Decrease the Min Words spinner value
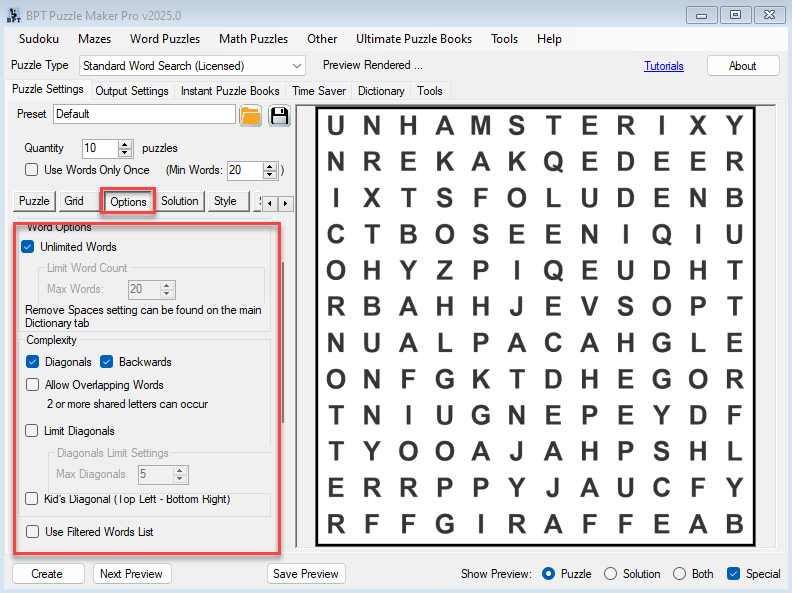 point(269,175)
